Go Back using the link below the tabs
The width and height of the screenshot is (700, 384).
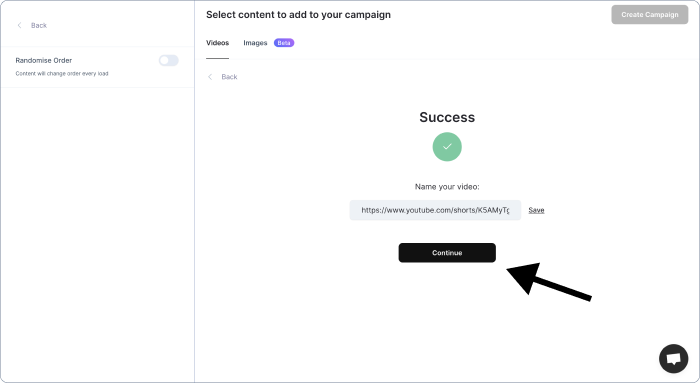(x=229, y=77)
